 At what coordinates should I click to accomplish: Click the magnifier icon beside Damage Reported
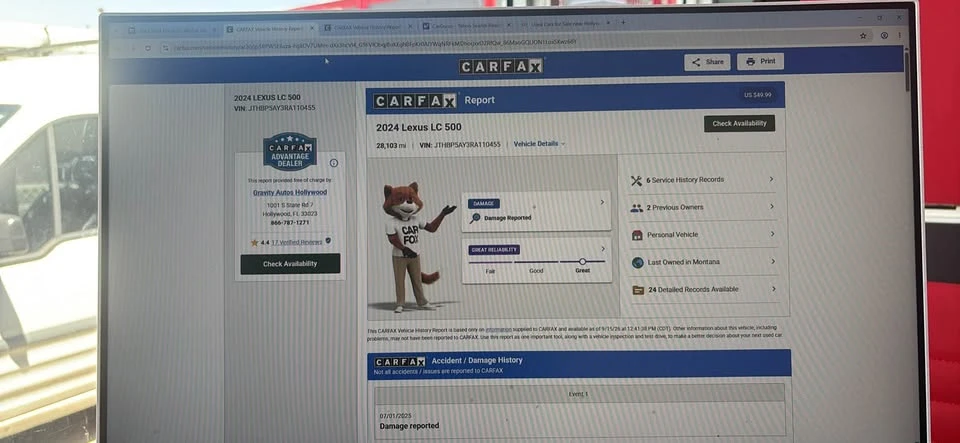pos(475,218)
